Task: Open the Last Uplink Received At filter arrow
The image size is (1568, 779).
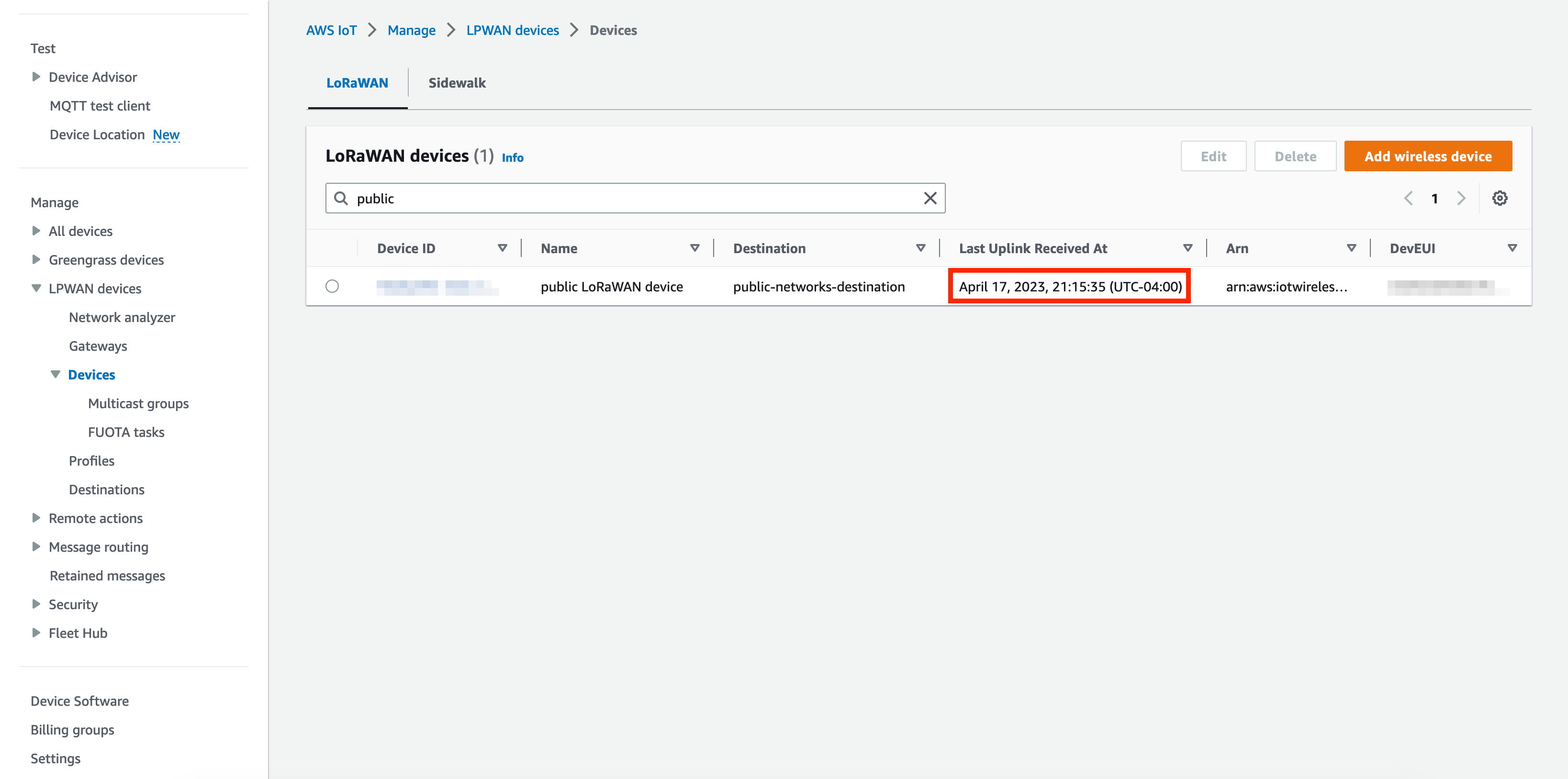Action: pos(1187,248)
